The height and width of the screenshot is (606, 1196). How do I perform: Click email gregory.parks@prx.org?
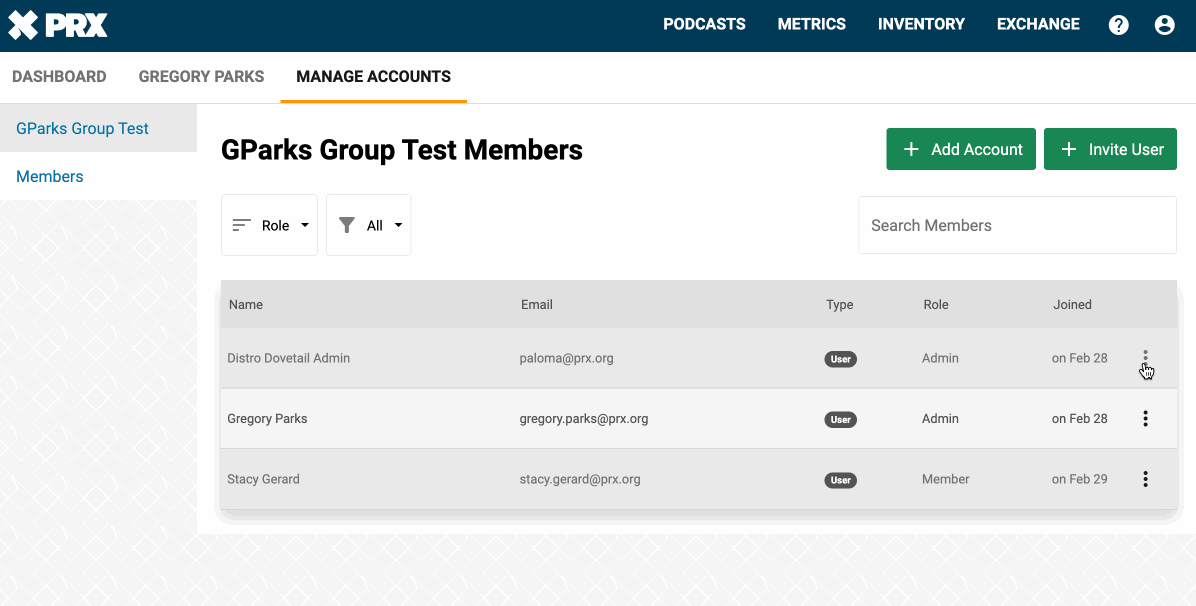pos(584,418)
